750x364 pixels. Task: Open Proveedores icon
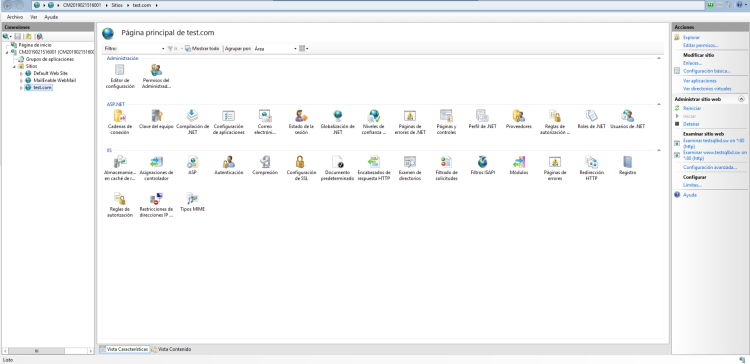tap(518, 120)
